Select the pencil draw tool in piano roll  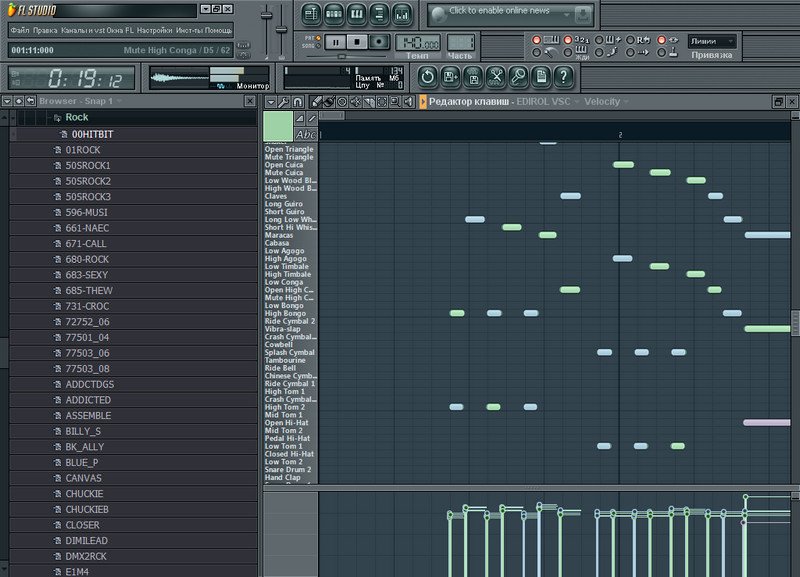point(315,102)
